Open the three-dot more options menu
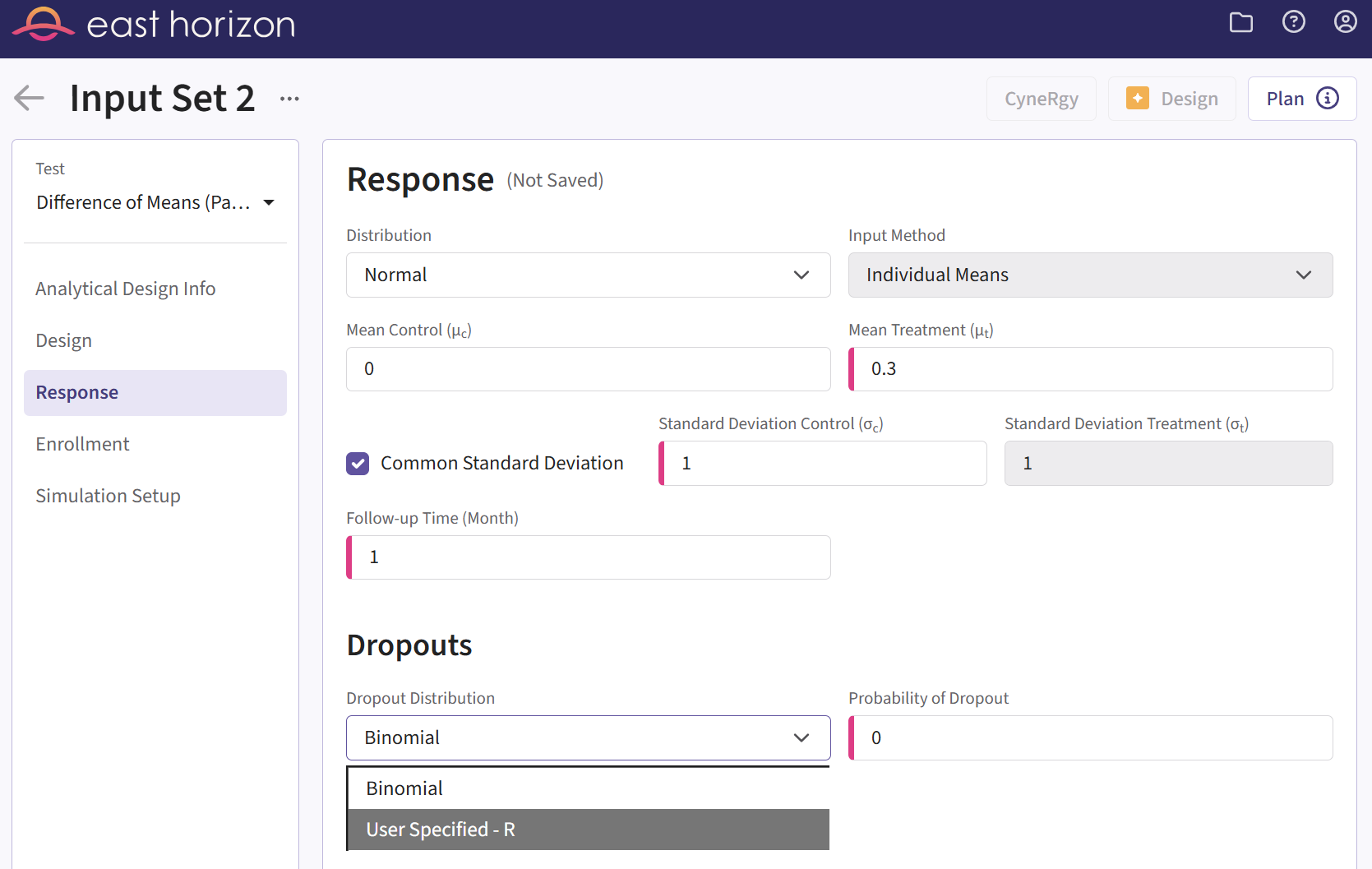Viewport: 1372px width, 869px height. 289,99
